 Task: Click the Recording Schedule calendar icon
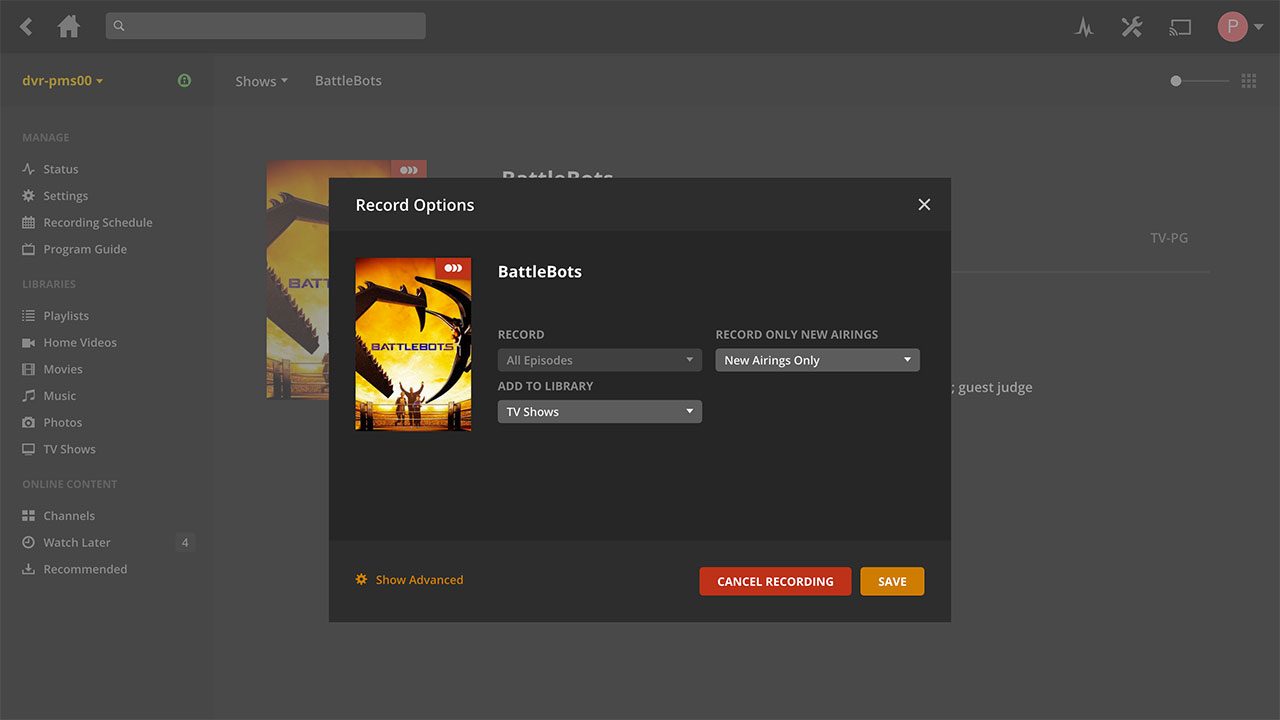[x=28, y=223]
